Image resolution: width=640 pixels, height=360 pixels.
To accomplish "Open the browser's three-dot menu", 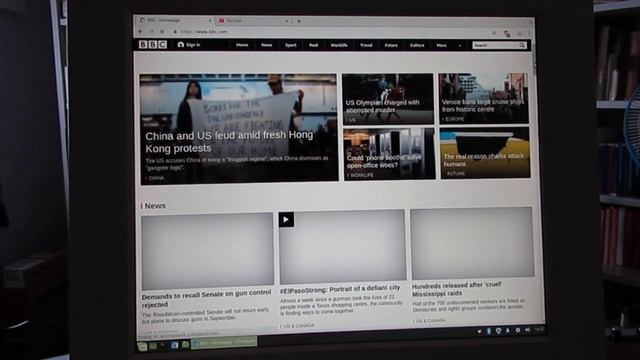I will [529, 33].
